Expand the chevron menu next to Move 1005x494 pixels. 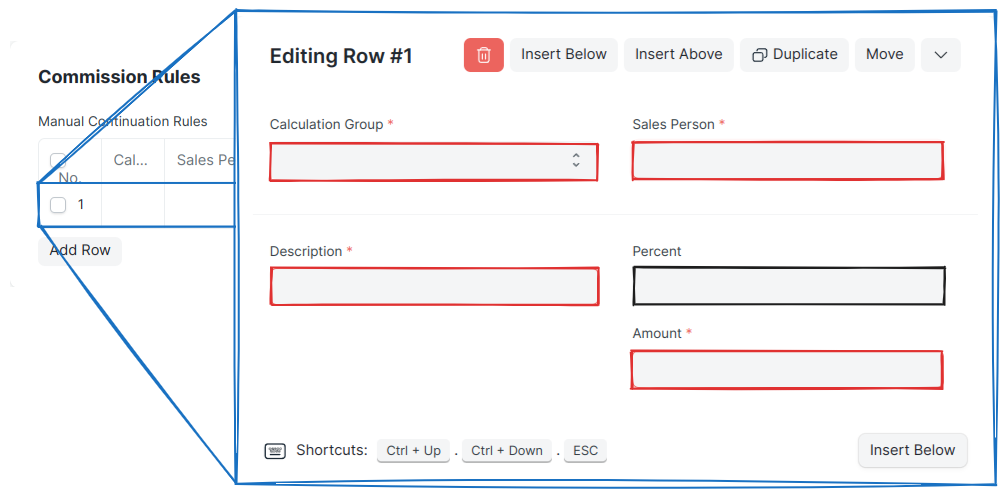pos(940,55)
